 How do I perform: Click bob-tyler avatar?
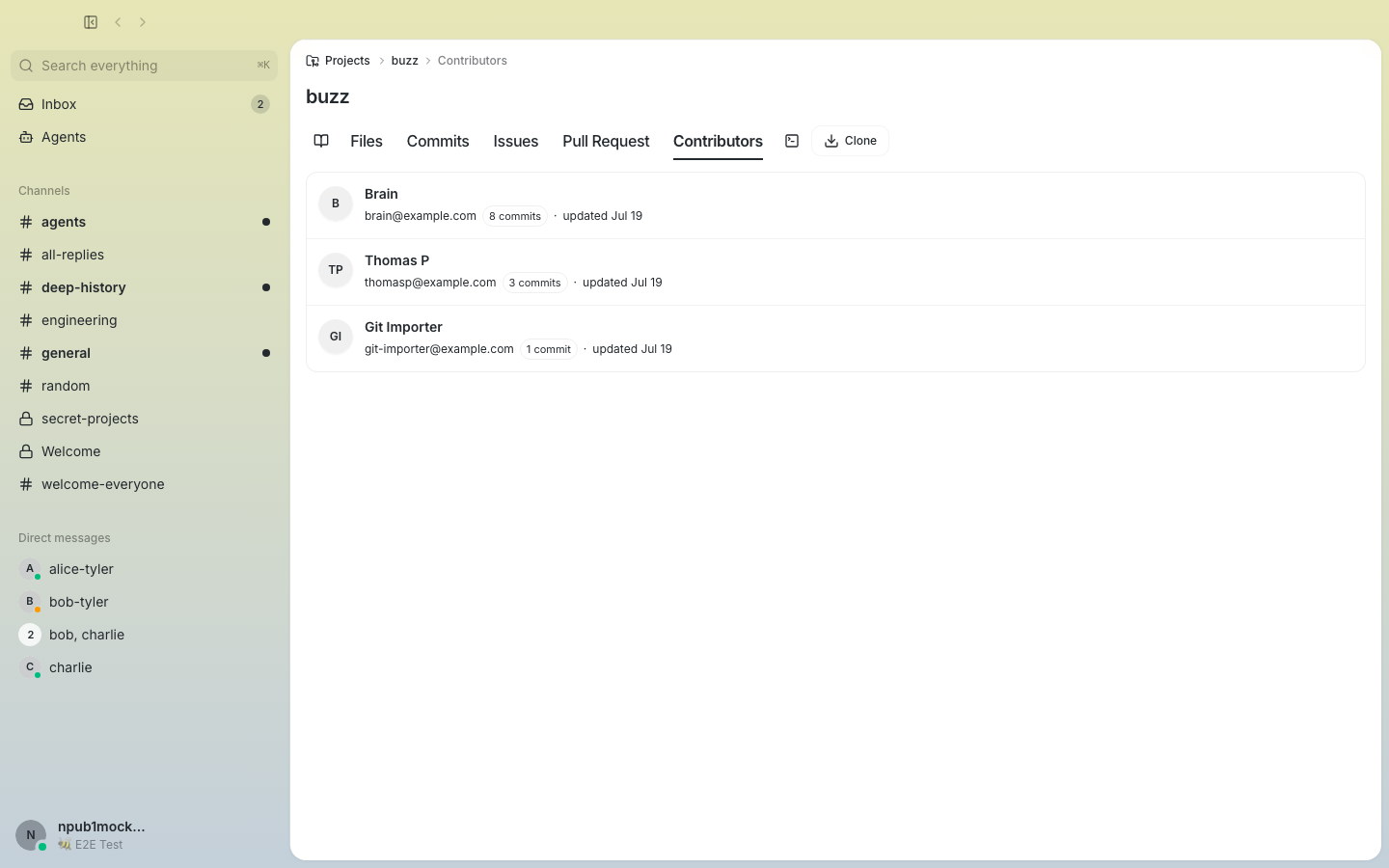pyautogui.click(x=30, y=602)
